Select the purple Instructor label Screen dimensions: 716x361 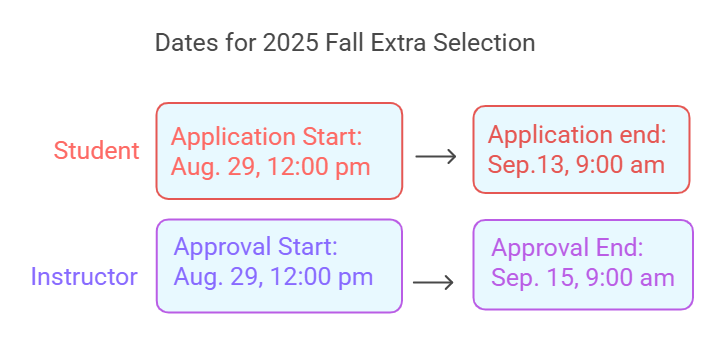(x=84, y=277)
